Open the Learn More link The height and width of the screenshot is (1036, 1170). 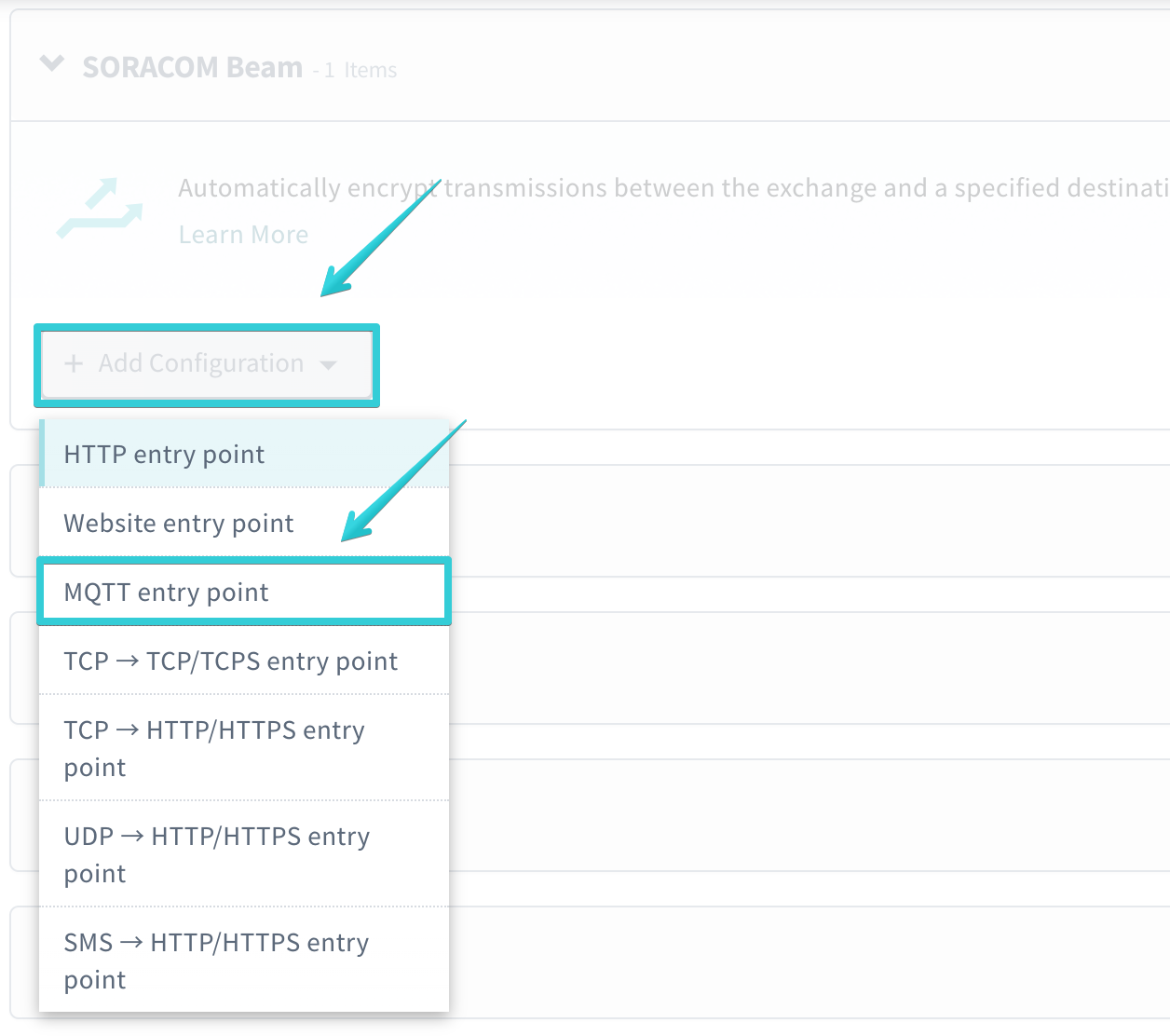[242, 234]
